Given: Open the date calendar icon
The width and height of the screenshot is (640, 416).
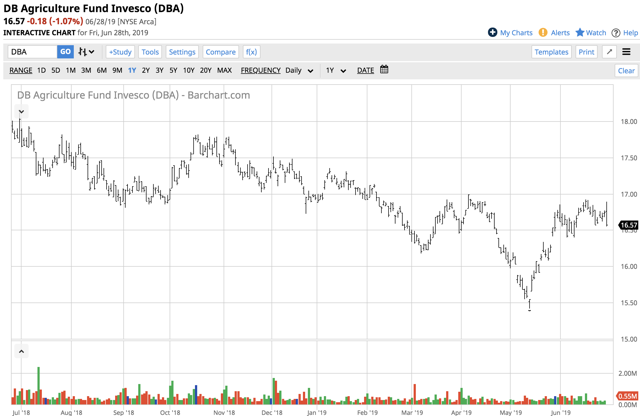Looking at the screenshot, I should click(x=384, y=70).
